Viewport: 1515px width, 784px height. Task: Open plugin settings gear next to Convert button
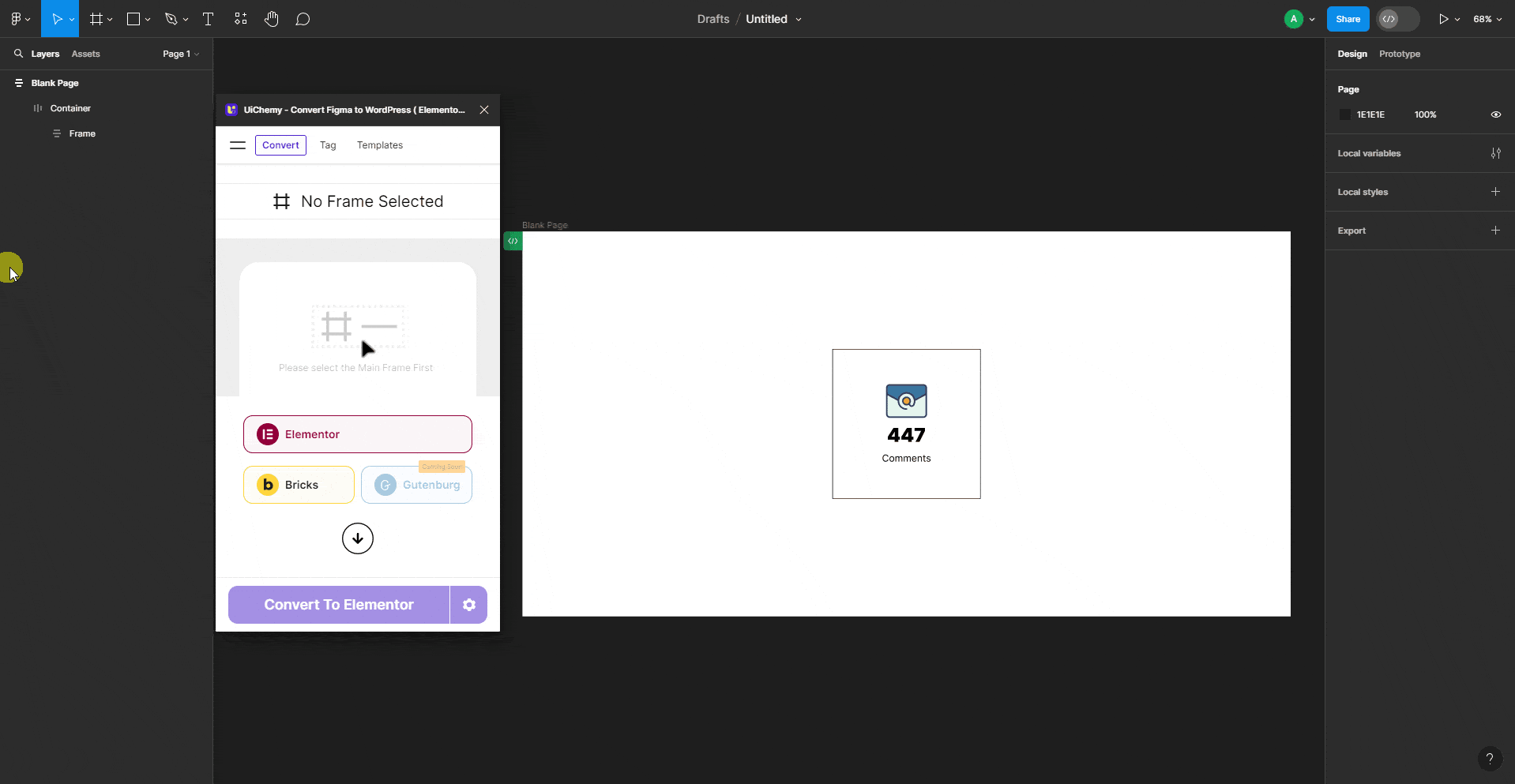pyautogui.click(x=469, y=605)
